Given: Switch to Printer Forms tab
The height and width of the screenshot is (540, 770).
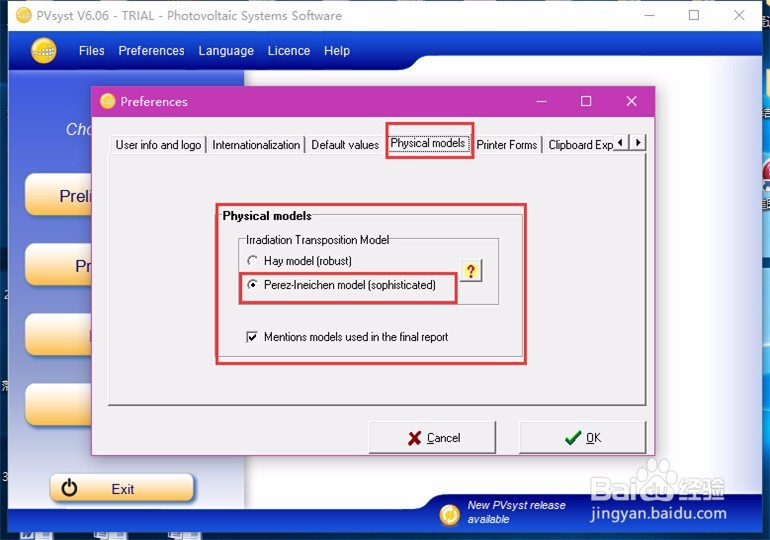Looking at the screenshot, I should tap(507, 145).
